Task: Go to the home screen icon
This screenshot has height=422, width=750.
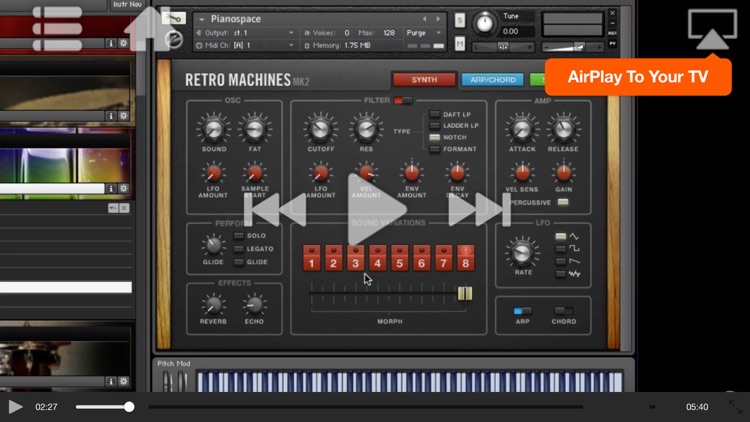Action: 149,29
